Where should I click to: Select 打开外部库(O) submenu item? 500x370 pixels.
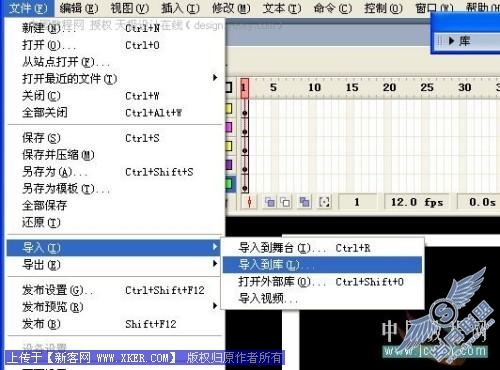coord(322,282)
